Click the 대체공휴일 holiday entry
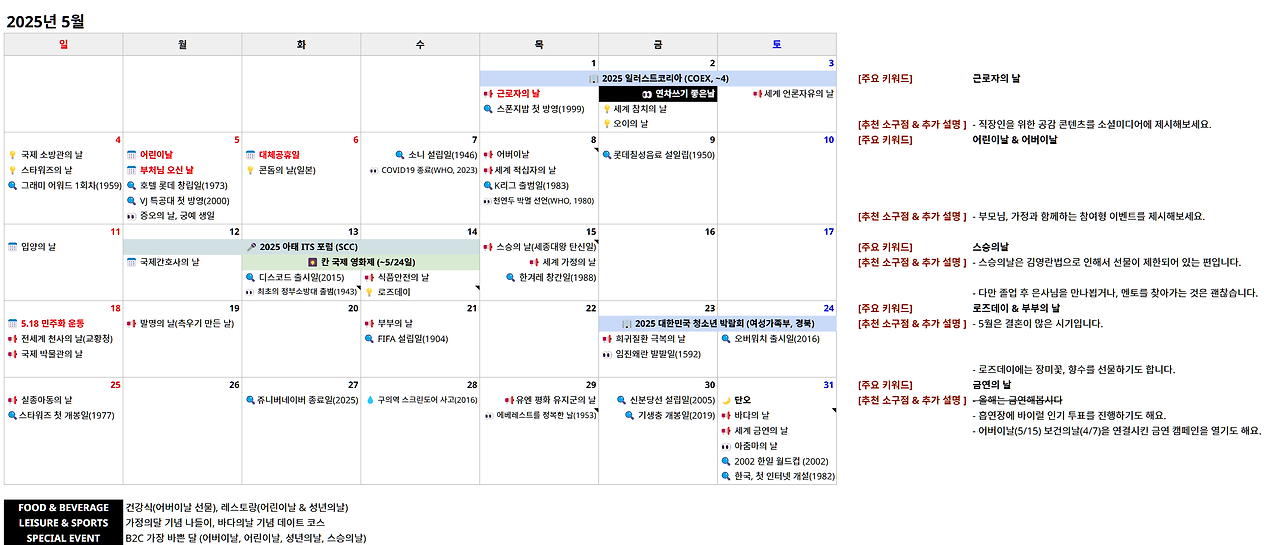Image resolution: width=1280 pixels, height=545 pixels. pos(279,155)
